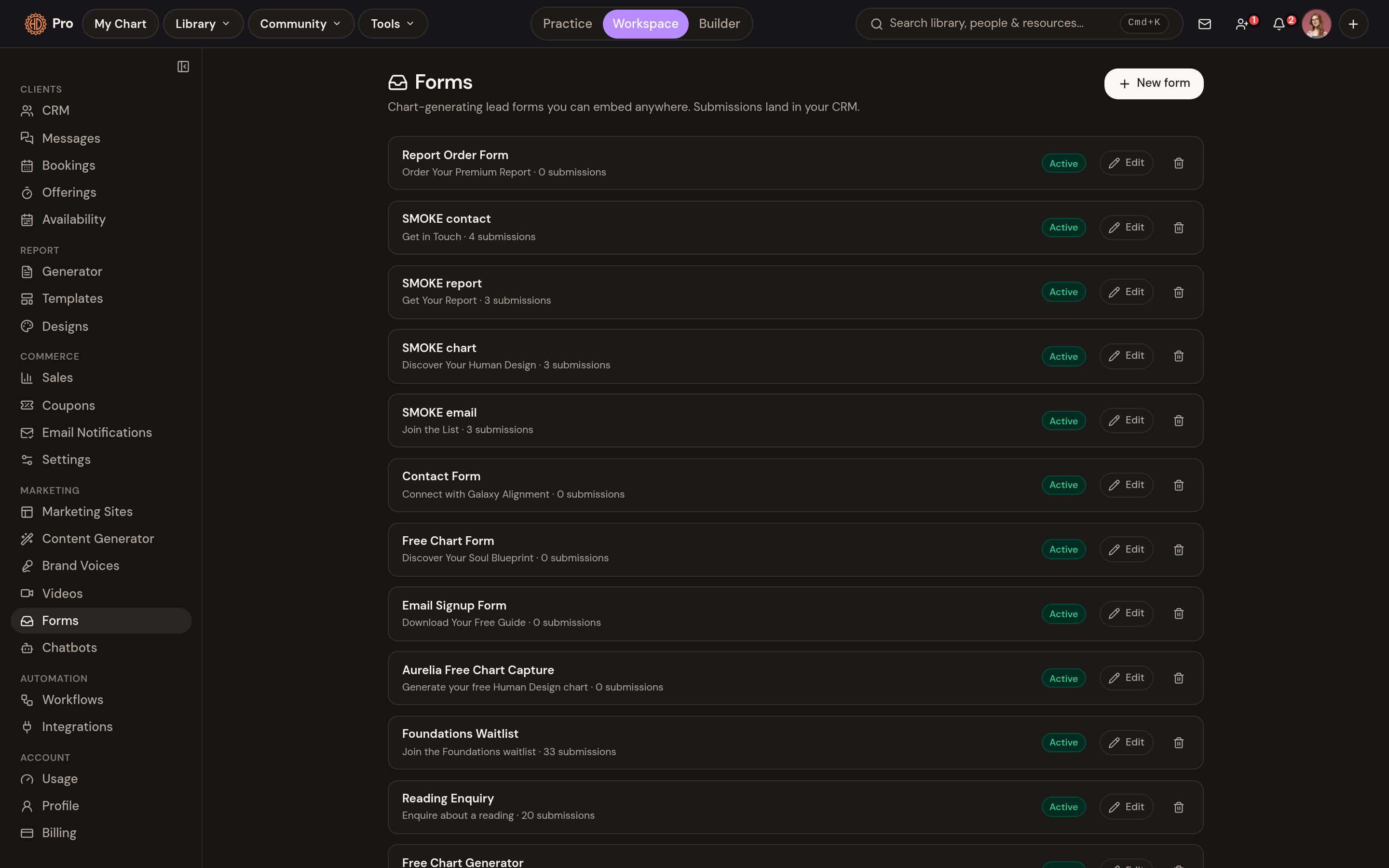Image resolution: width=1389 pixels, height=868 pixels.
Task: Click the plus icon in top bar
Action: (1353, 24)
